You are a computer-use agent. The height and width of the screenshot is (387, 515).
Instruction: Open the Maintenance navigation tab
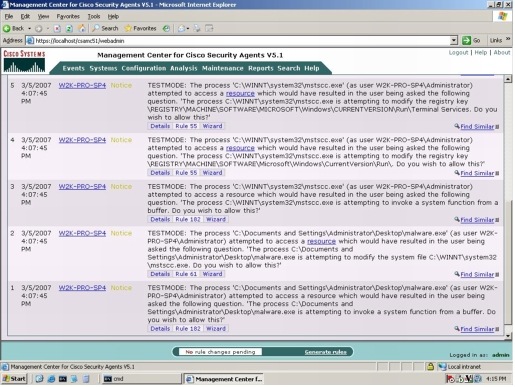tap(223, 68)
